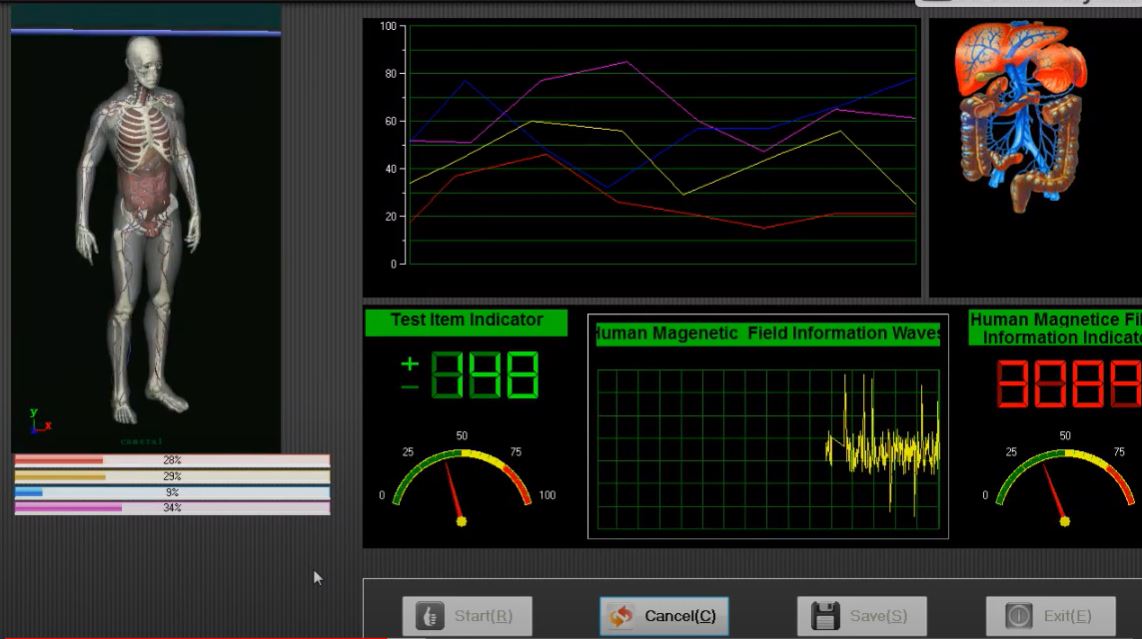
Task: Click the power icon on Exit button
Action: tap(1018, 616)
